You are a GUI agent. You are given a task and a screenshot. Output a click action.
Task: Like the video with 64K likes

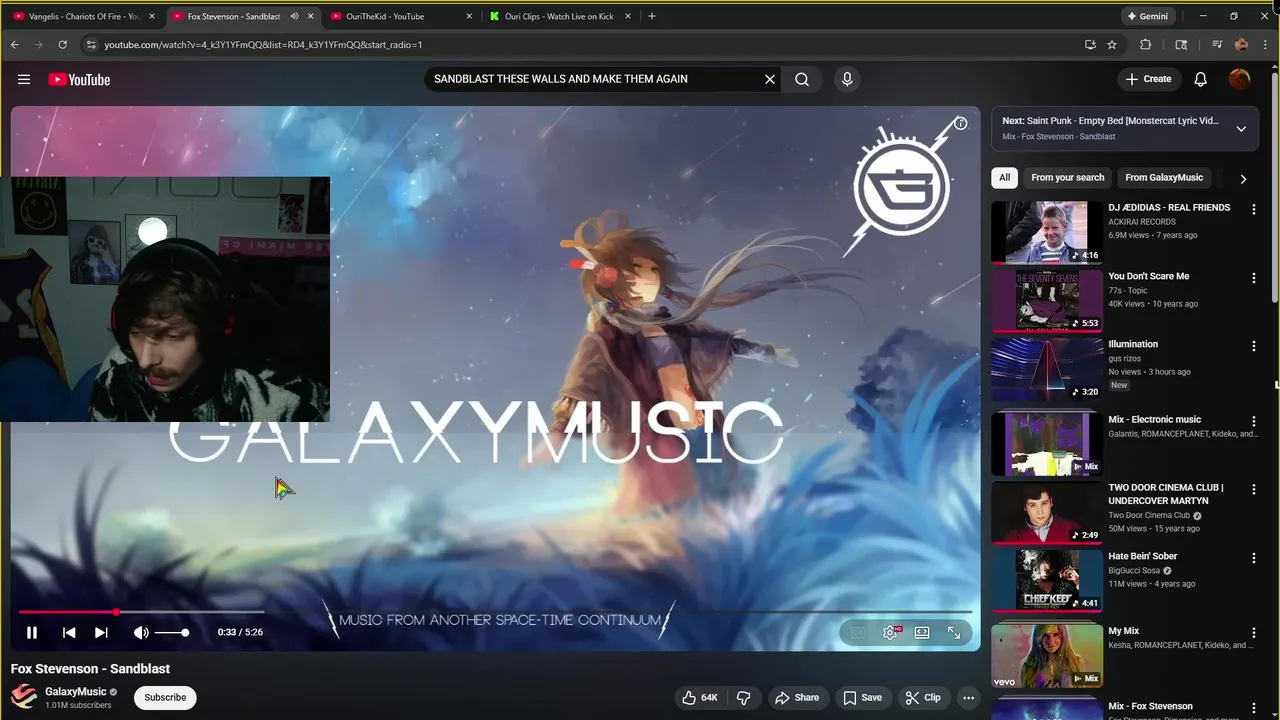point(700,697)
